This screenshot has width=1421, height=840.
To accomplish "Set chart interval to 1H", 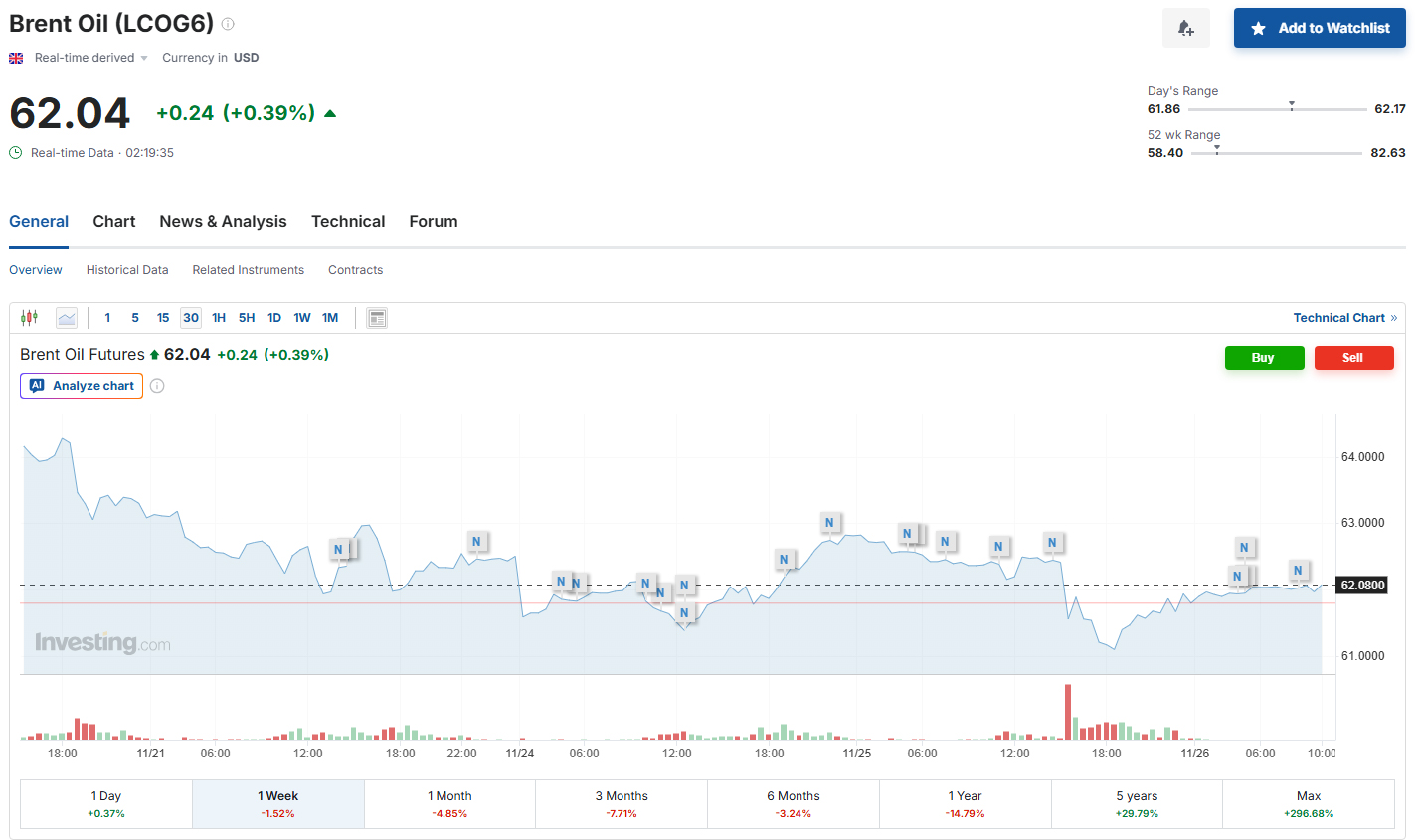I will click(x=219, y=318).
